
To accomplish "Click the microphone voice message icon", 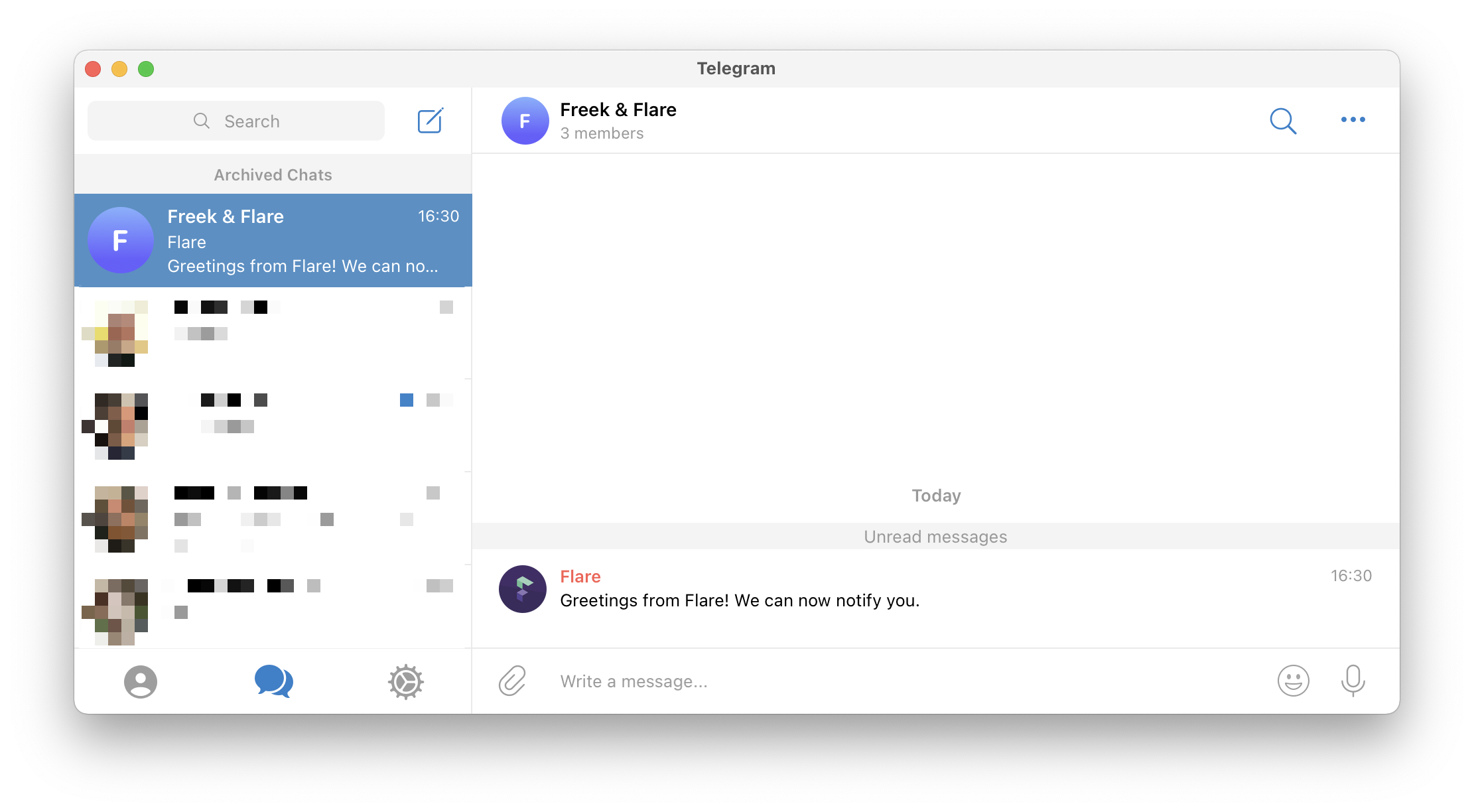I will [x=1353, y=681].
